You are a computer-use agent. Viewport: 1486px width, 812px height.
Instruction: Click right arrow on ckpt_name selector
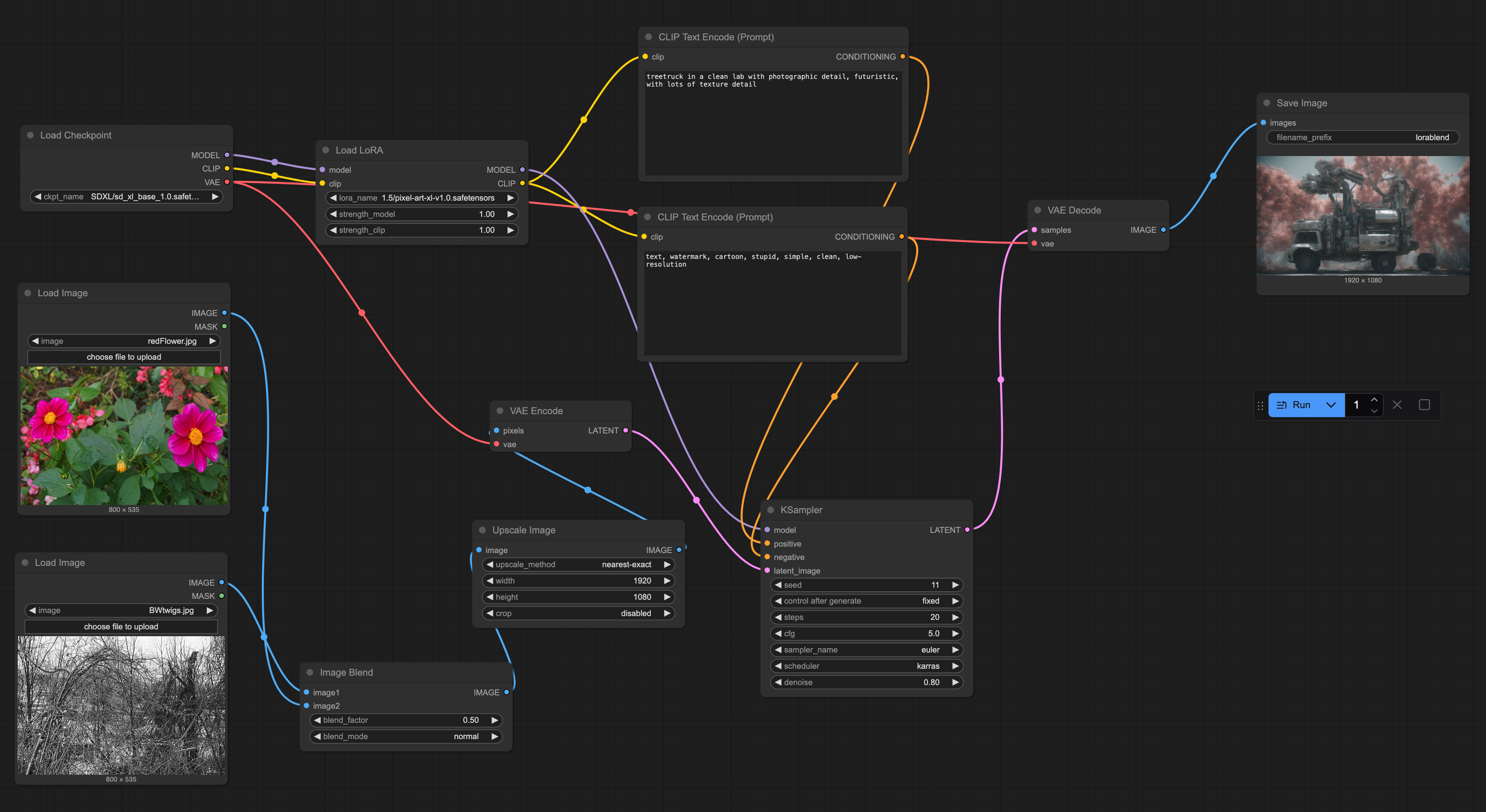pos(215,197)
